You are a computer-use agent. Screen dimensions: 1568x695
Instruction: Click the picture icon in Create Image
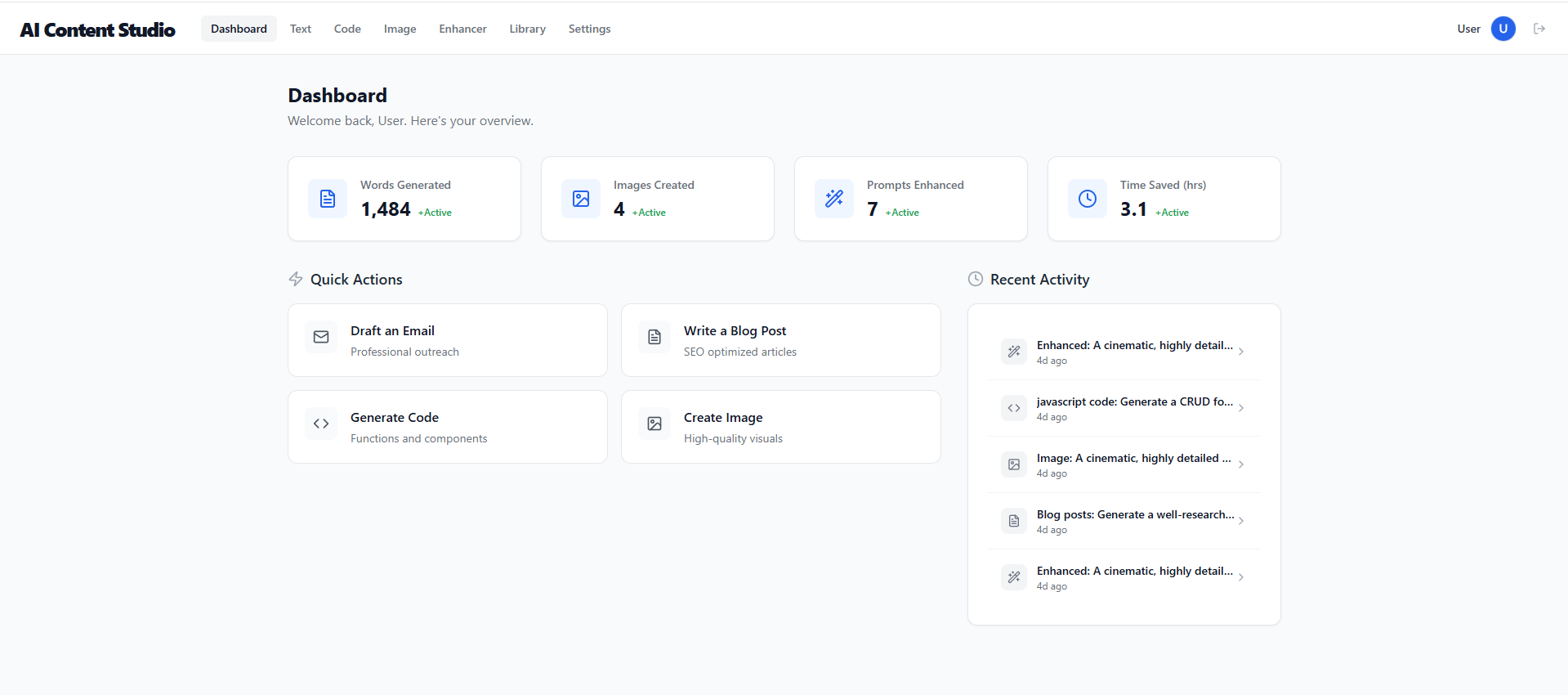pos(654,424)
